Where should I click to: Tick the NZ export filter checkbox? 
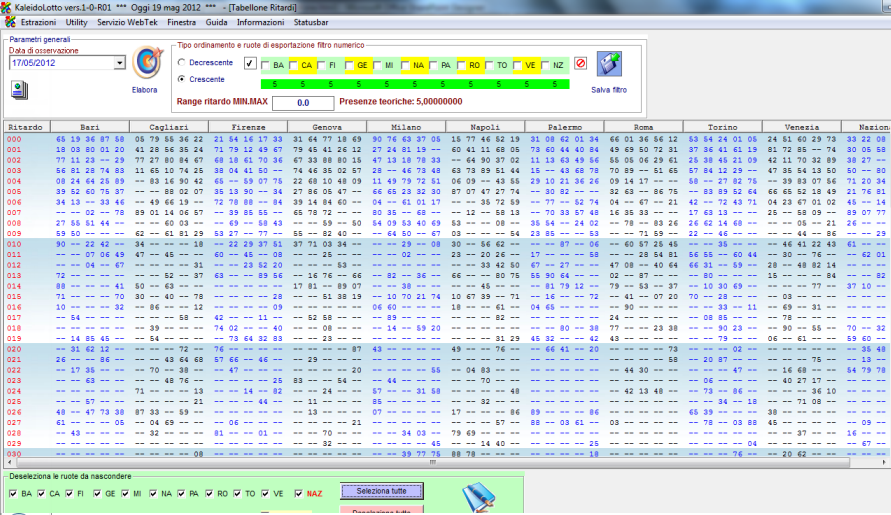[545, 65]
